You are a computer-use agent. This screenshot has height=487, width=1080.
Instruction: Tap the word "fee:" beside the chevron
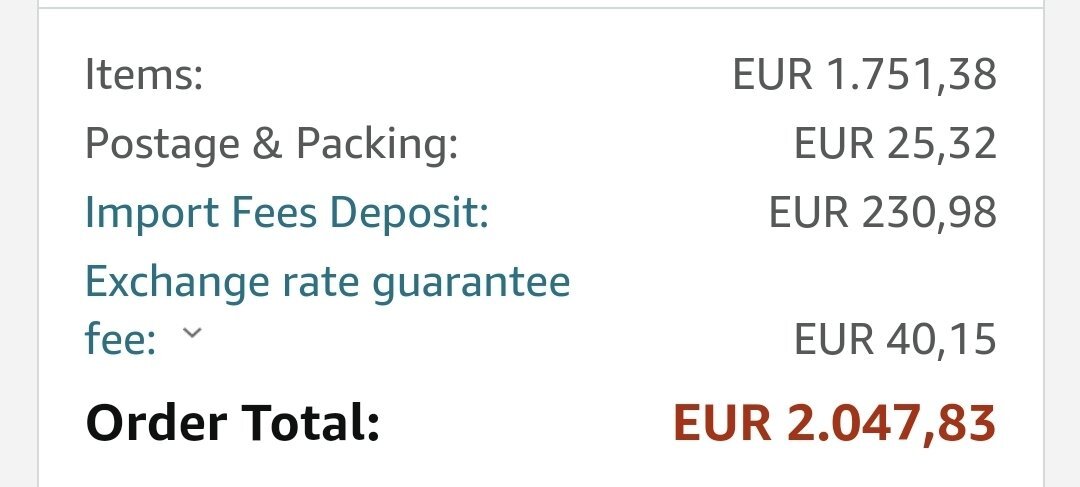point(121,340)
